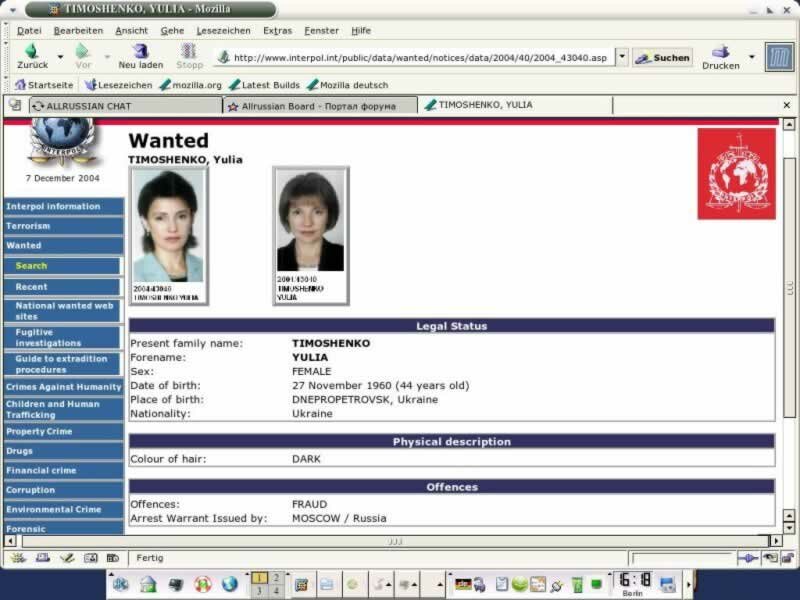This screenshot has height=600, width=800.
Task: Click the Navigator icon in status bar
Action: point(18,558)
